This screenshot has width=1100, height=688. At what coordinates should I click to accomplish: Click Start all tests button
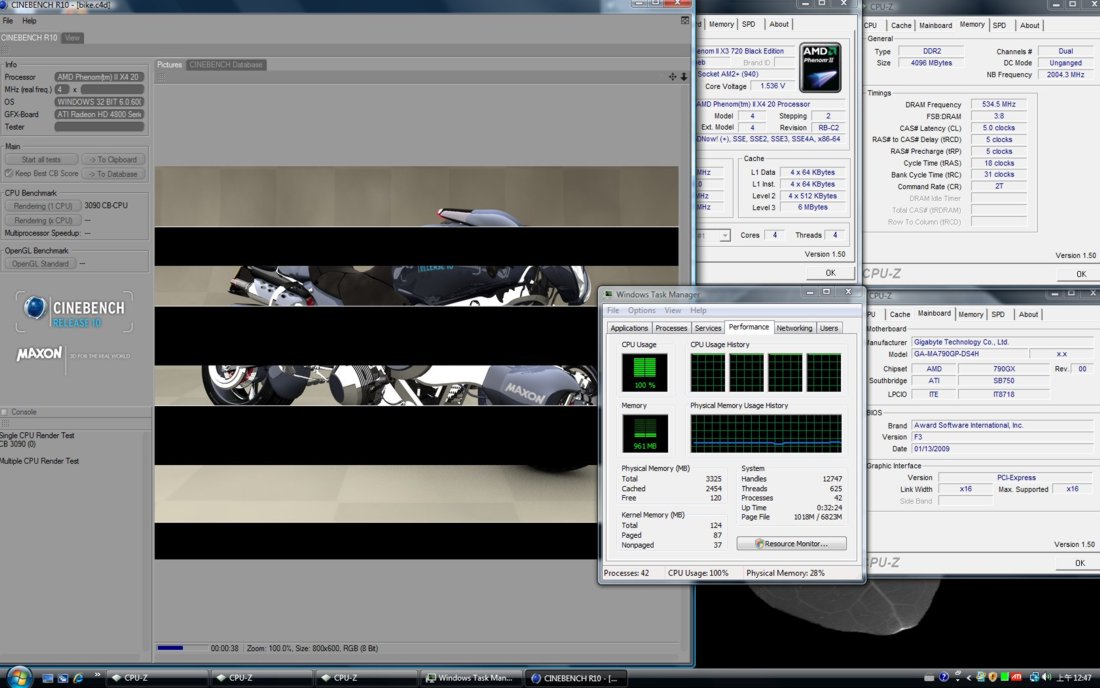(41, 160)
